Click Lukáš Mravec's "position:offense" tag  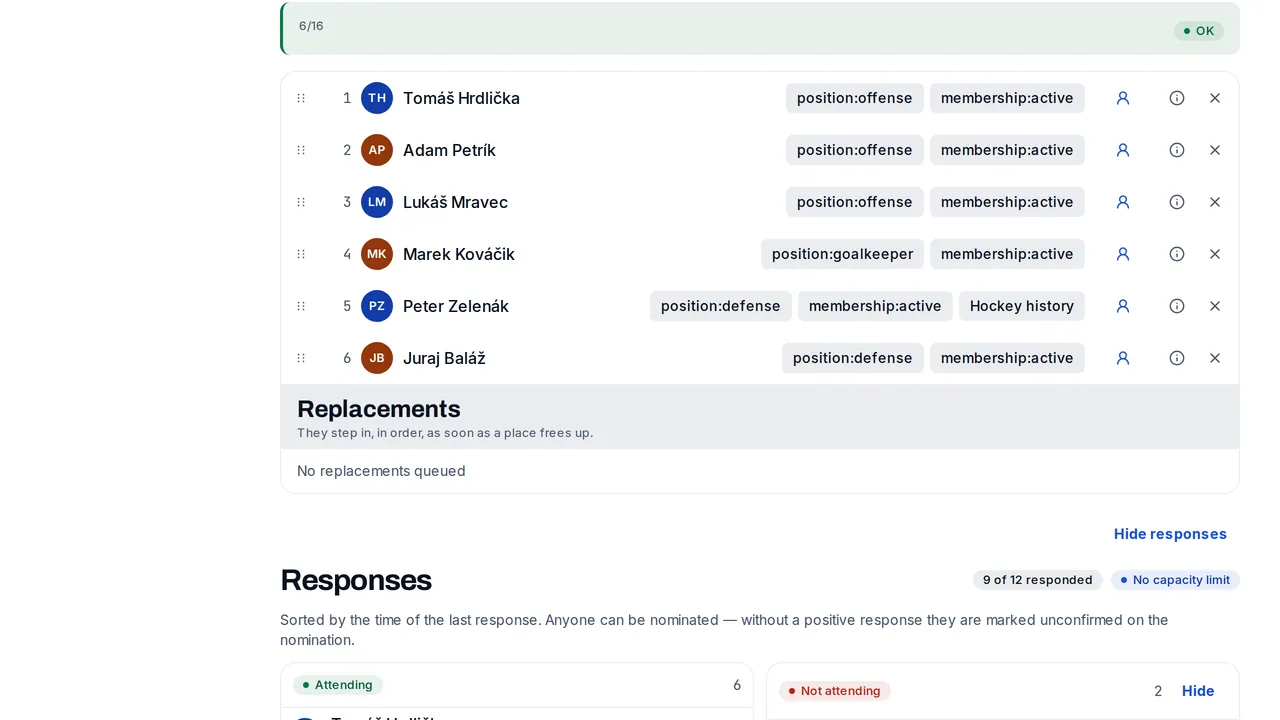(x=855, y=202)
